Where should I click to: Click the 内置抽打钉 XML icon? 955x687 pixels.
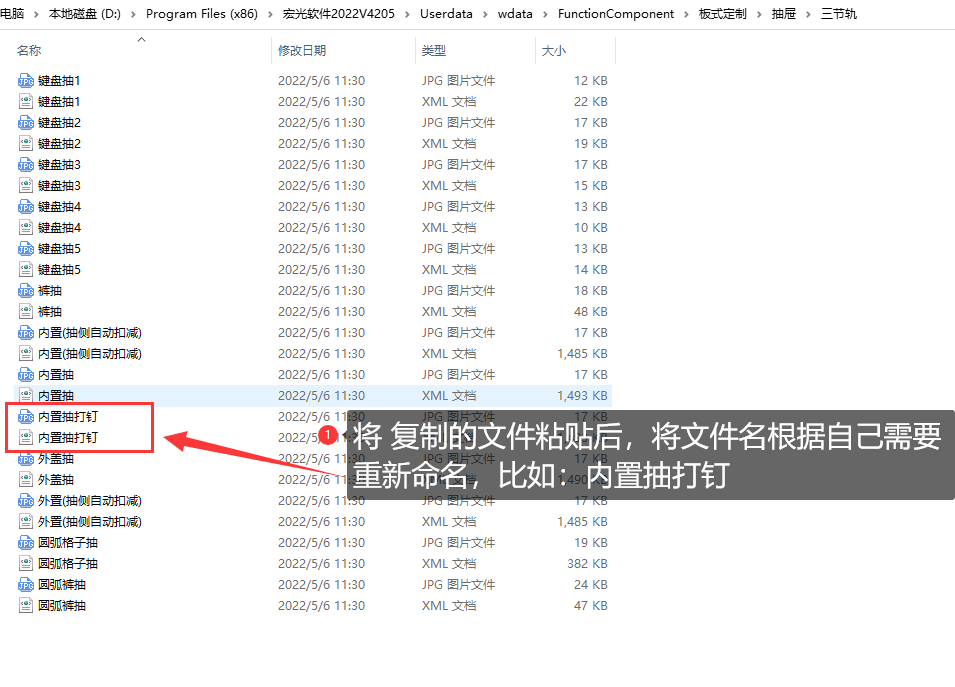click(x=26, y=438)
